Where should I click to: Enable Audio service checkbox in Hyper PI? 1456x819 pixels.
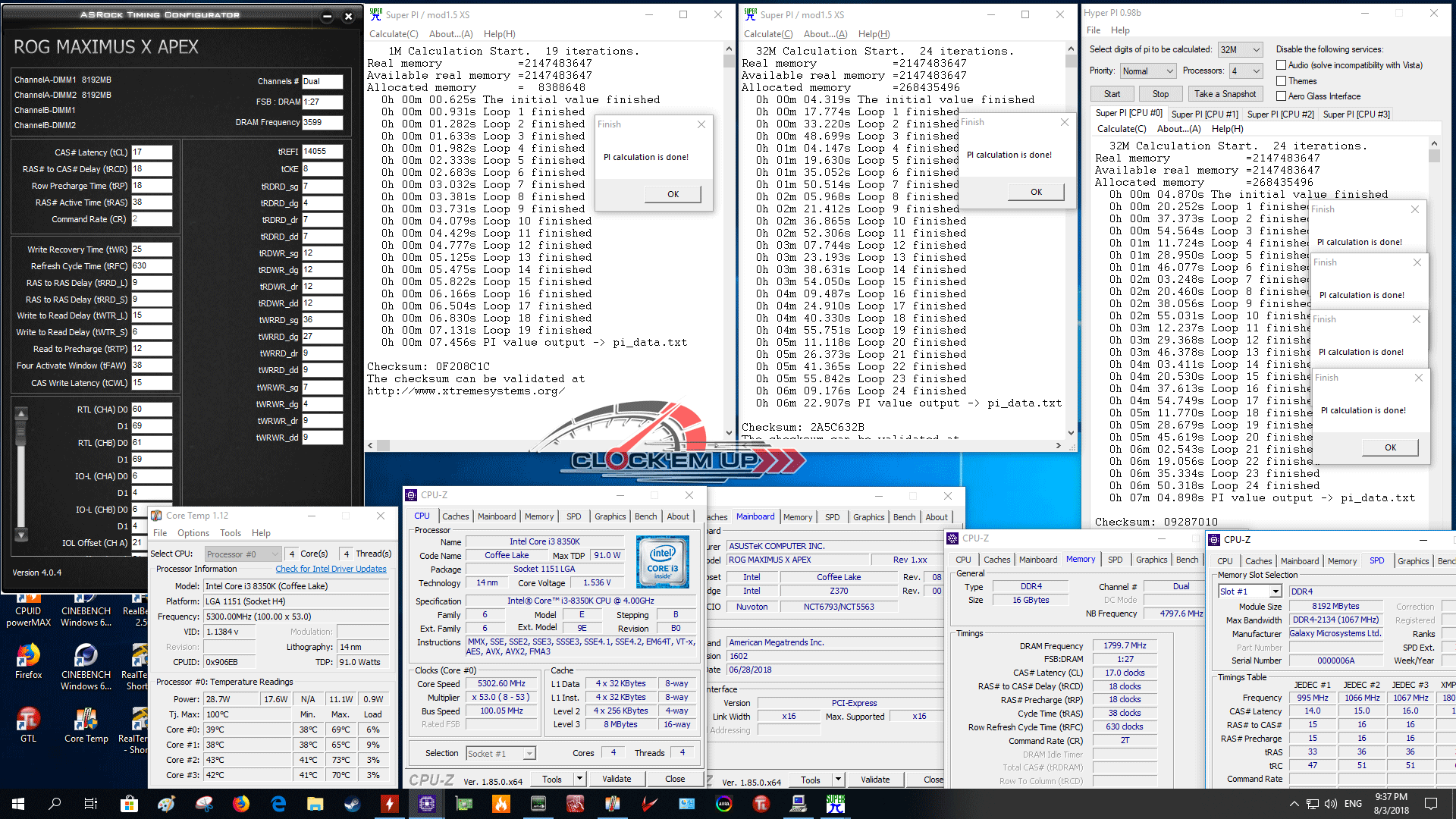(1282, 65)
